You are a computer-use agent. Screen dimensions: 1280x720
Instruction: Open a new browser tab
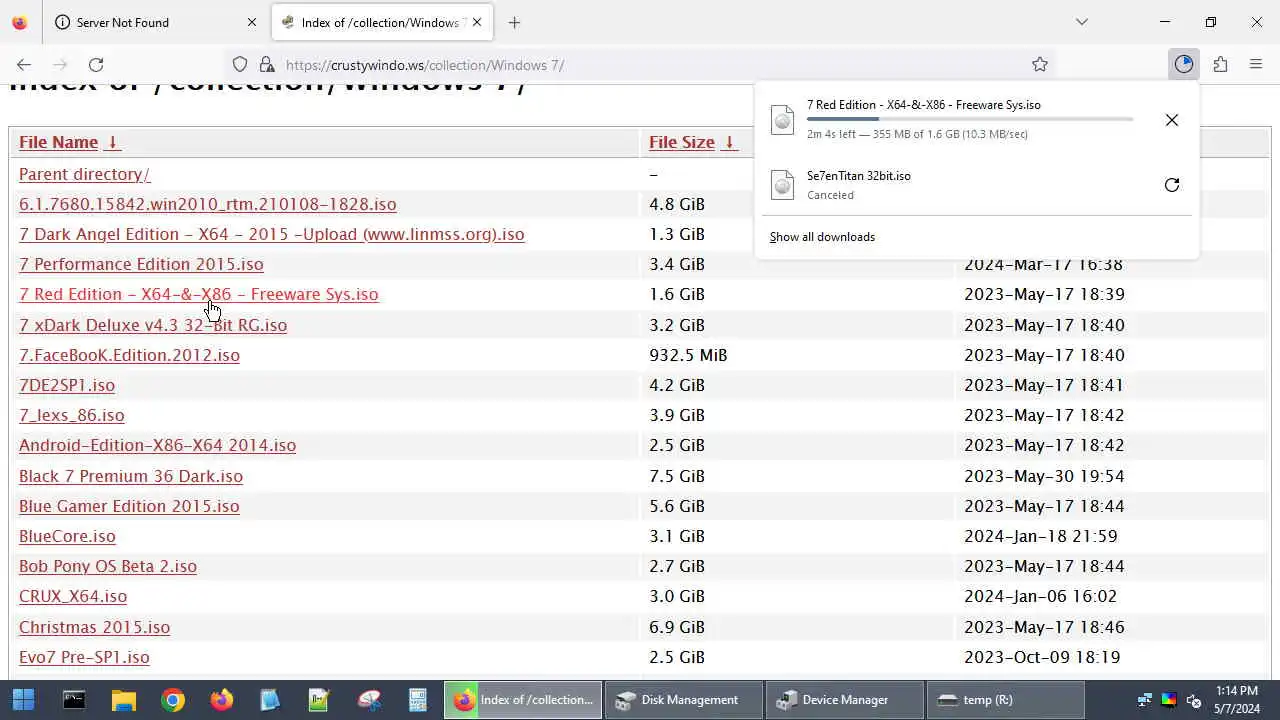click(514, 22)
